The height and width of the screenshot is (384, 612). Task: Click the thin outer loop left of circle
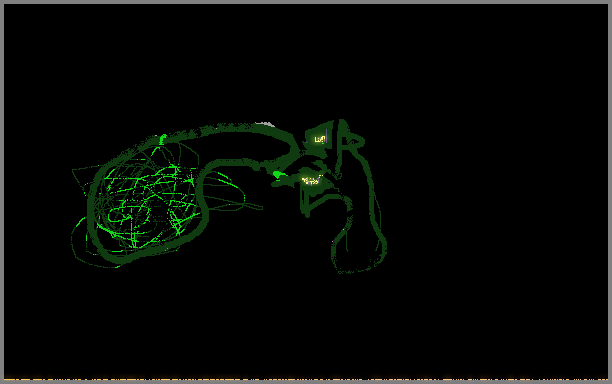(77, 242)
